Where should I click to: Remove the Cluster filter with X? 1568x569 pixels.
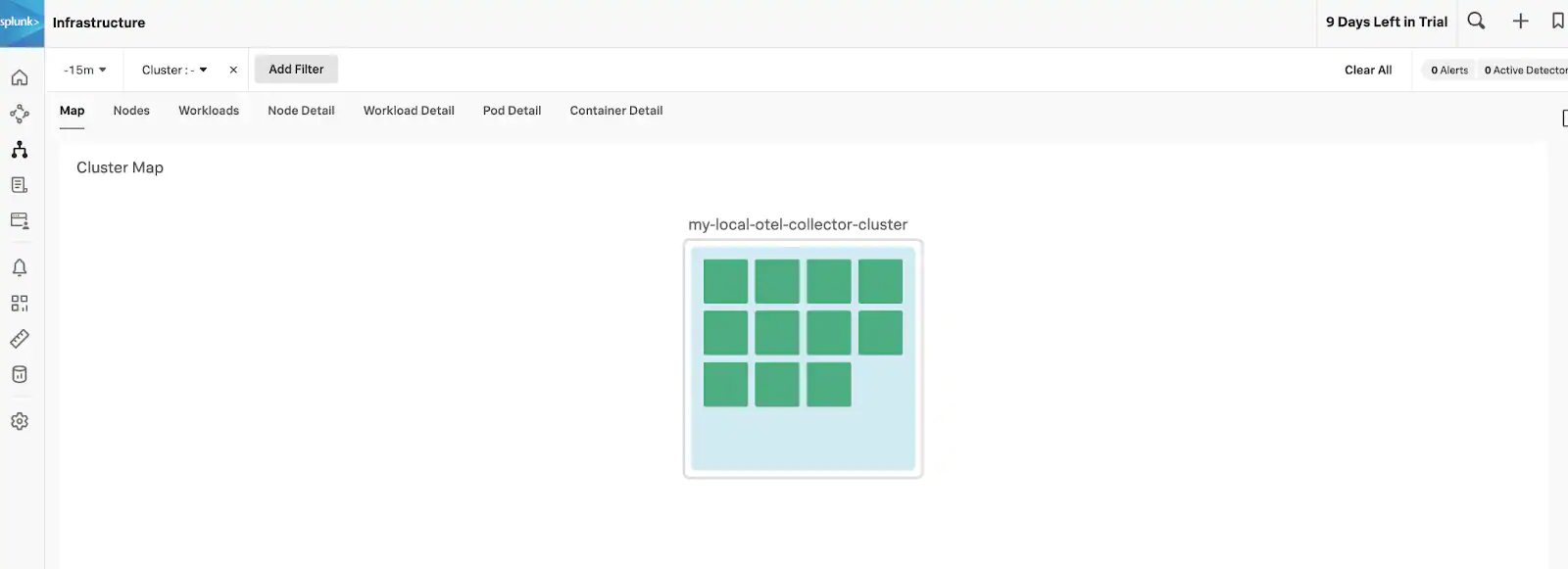pos(233,70)
